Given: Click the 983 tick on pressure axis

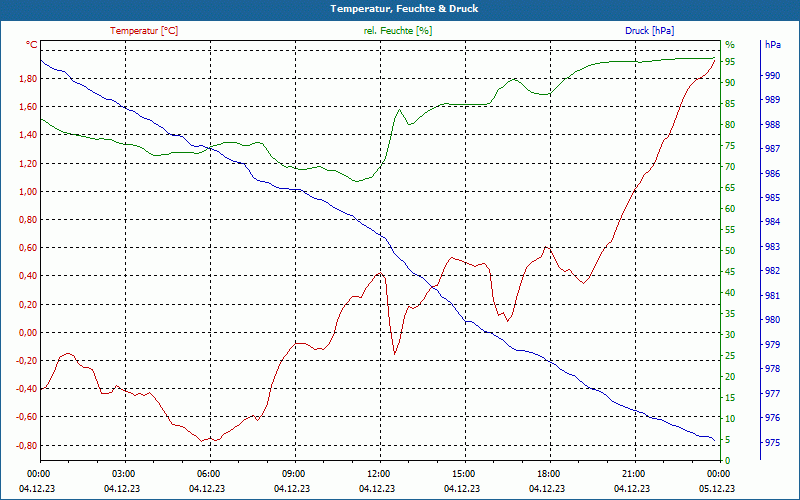Looking at the screenshot, I should pos(773,246).
